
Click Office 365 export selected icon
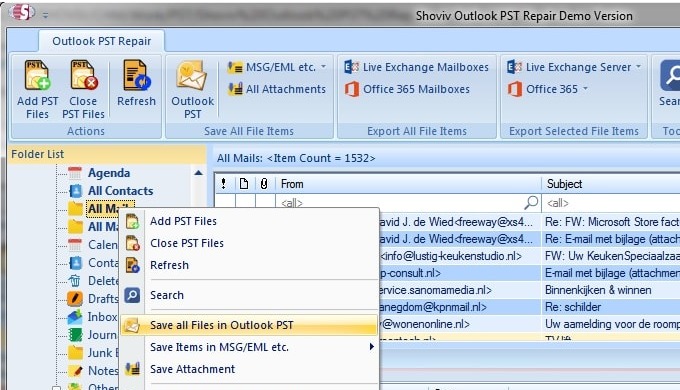[x=514, y=89]
